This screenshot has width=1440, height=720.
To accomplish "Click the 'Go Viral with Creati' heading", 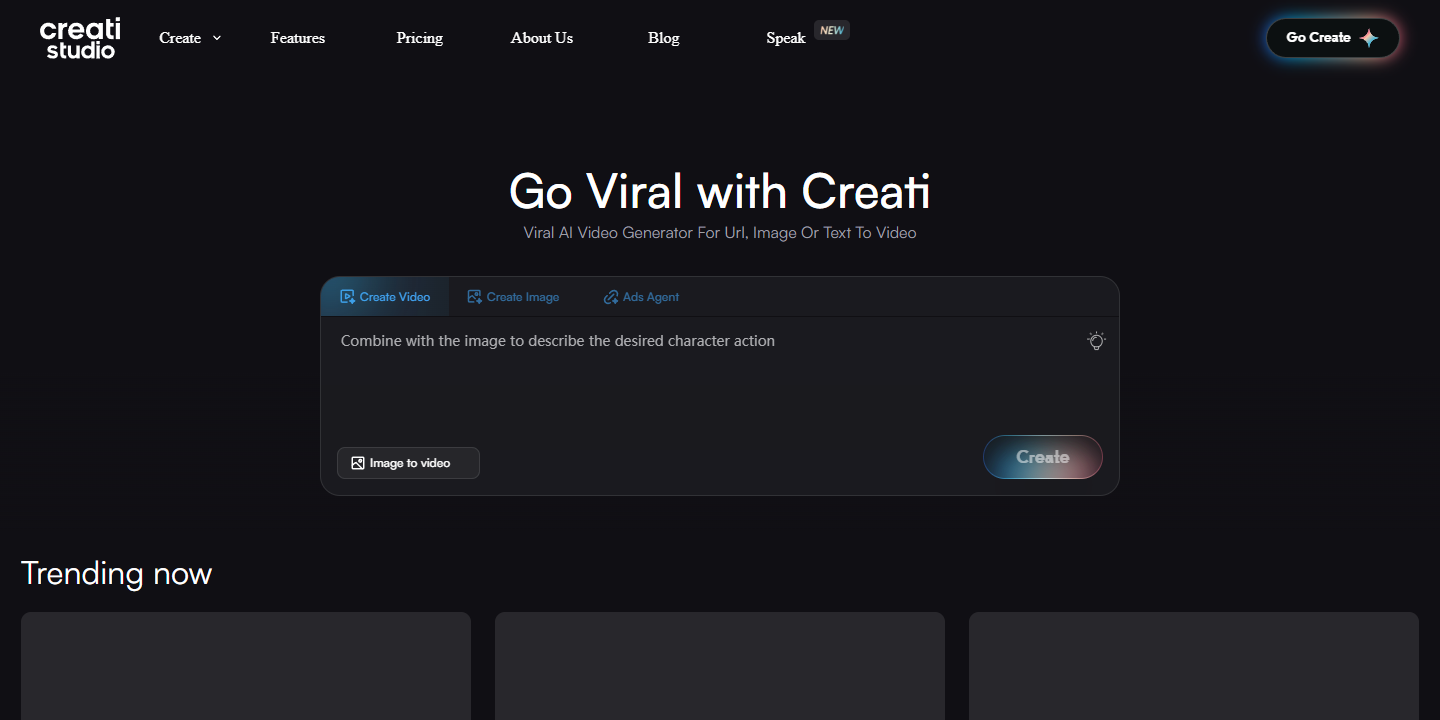I will [720, 191].
